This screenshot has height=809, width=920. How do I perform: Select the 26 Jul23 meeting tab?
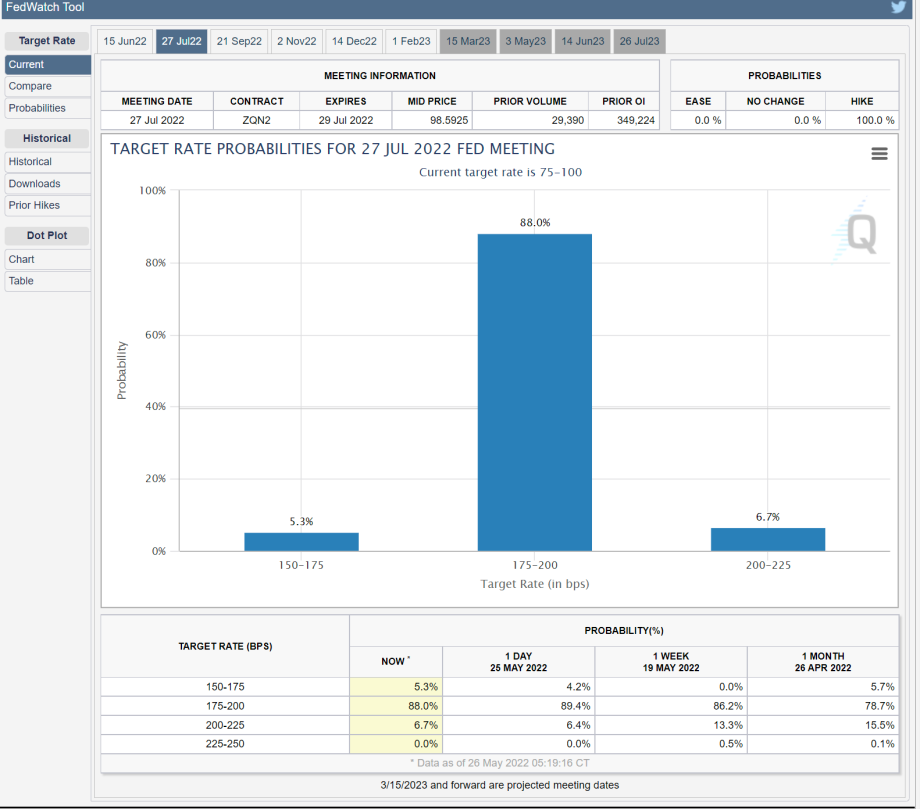tap(640, 41)
